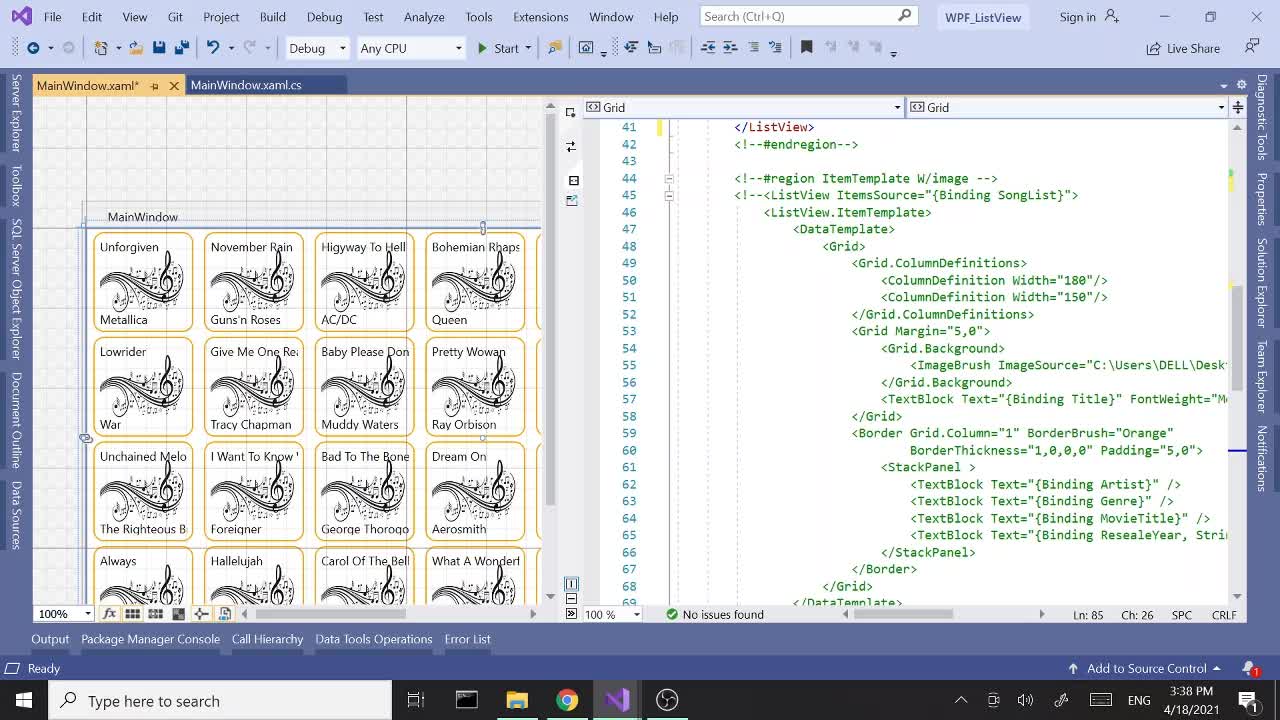Viewport: 1280px width, 720px height.
Task: Click the Windows Start button
Action: [x=24, y=700]
